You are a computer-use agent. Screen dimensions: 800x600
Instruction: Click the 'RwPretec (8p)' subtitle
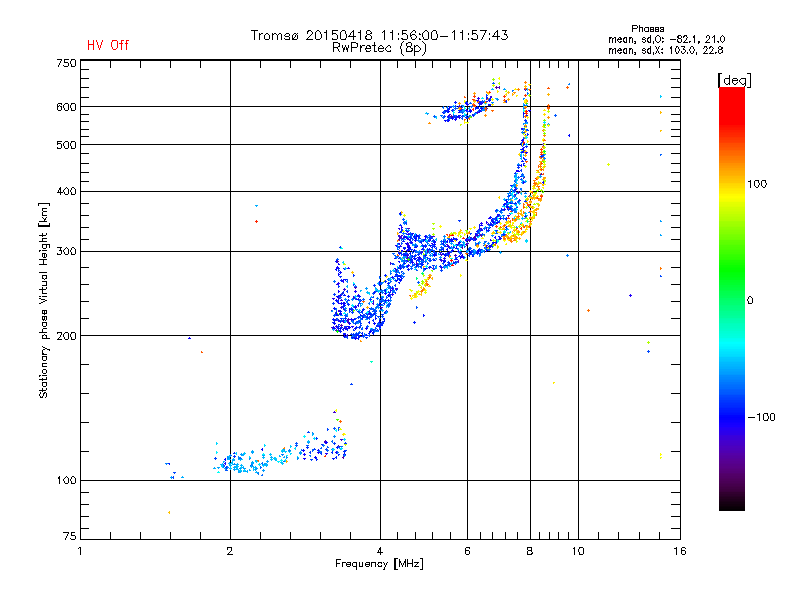point(379,48)
